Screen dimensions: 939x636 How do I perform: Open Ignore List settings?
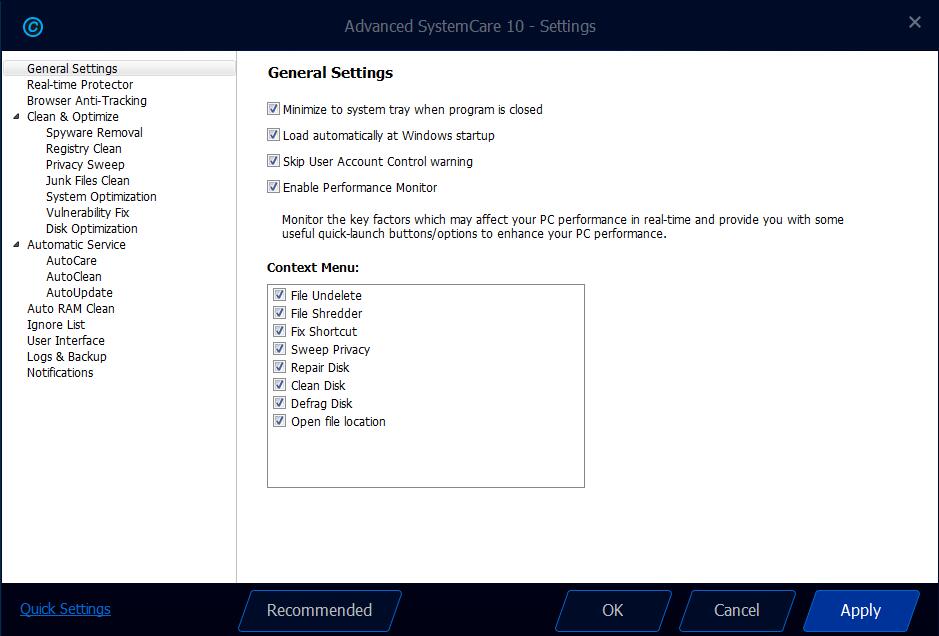pyautogui.click(x=56, y=325)
